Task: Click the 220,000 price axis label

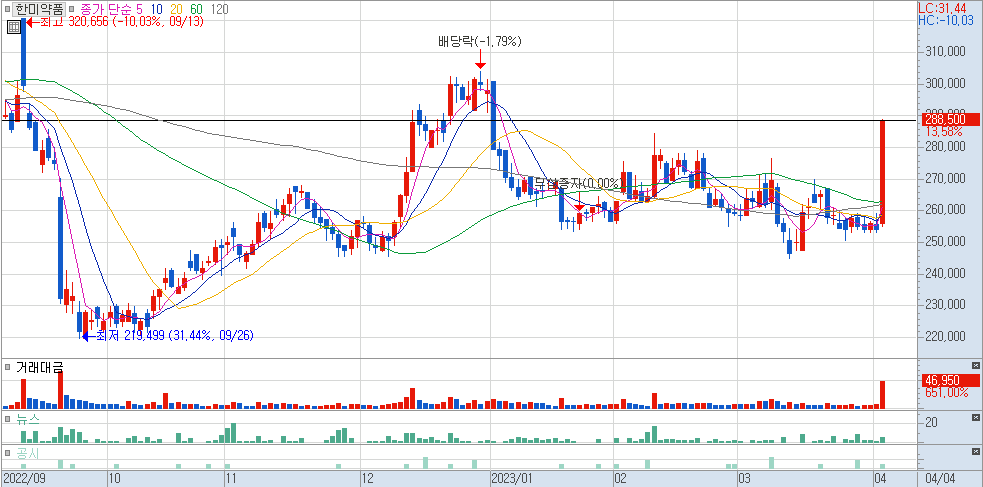Action: click(945, 337)
